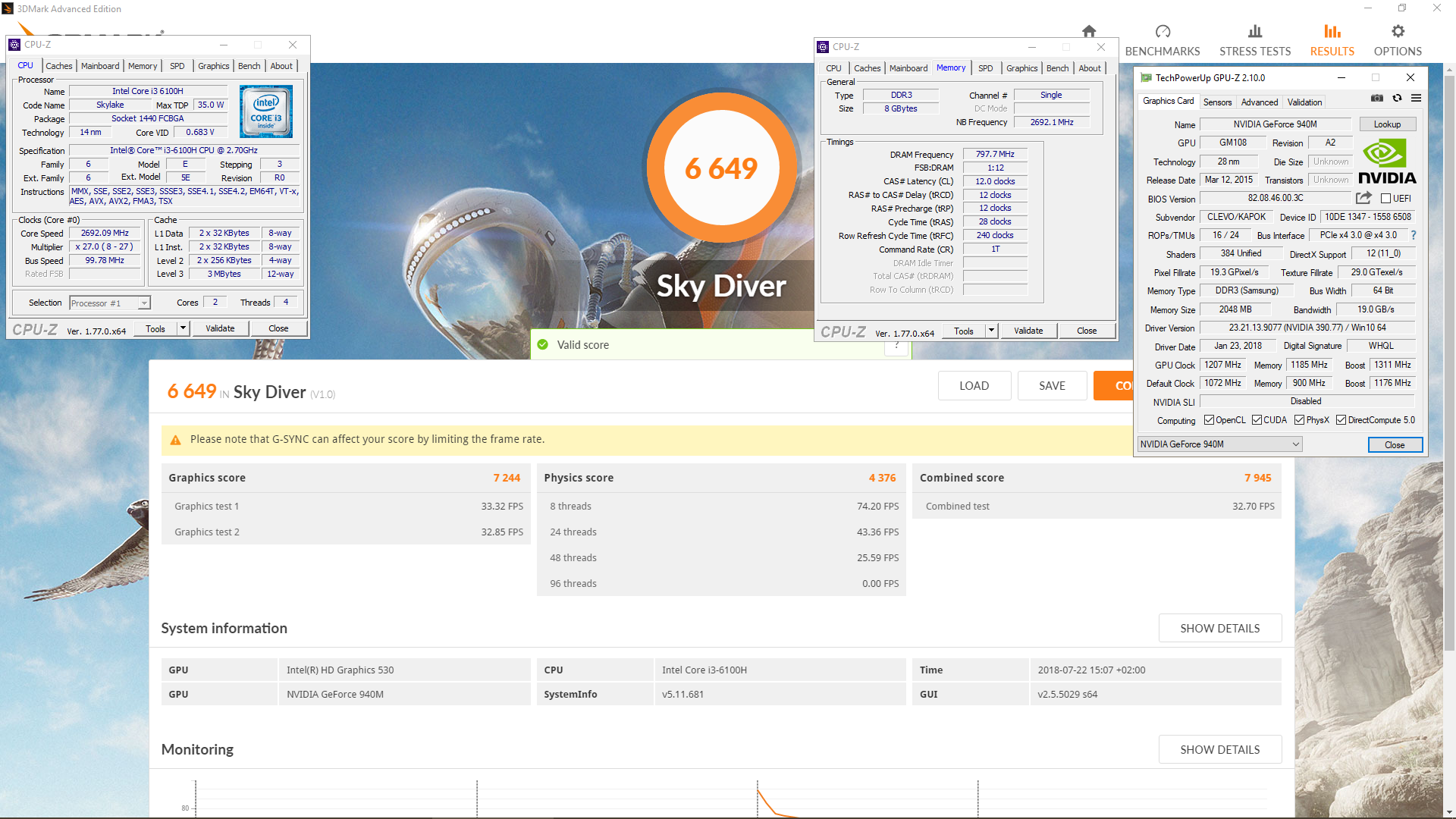Toggle the PhysX checkbox in GPU-Z
Image resolution: width=1456 pixels, height=819 pixels.
tap(1299, 420)
